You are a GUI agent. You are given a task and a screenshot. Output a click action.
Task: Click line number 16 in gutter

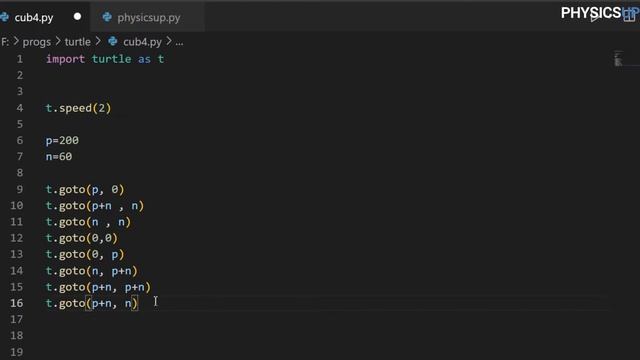pyautogui.click(x=17, y=303)
